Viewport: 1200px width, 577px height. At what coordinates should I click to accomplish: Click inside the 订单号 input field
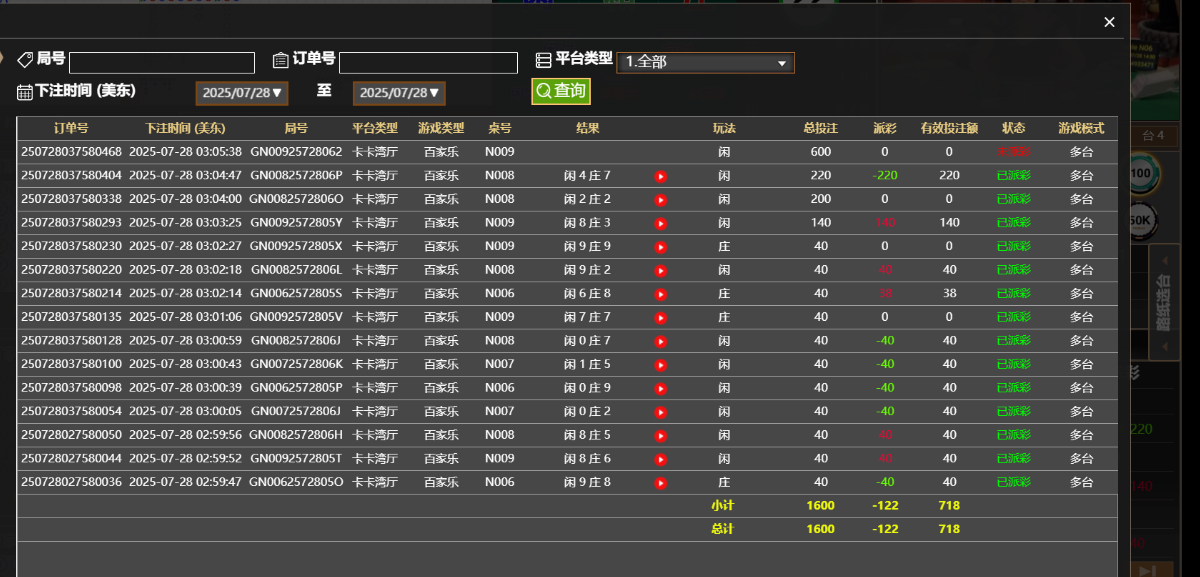[x=427, y=61]
